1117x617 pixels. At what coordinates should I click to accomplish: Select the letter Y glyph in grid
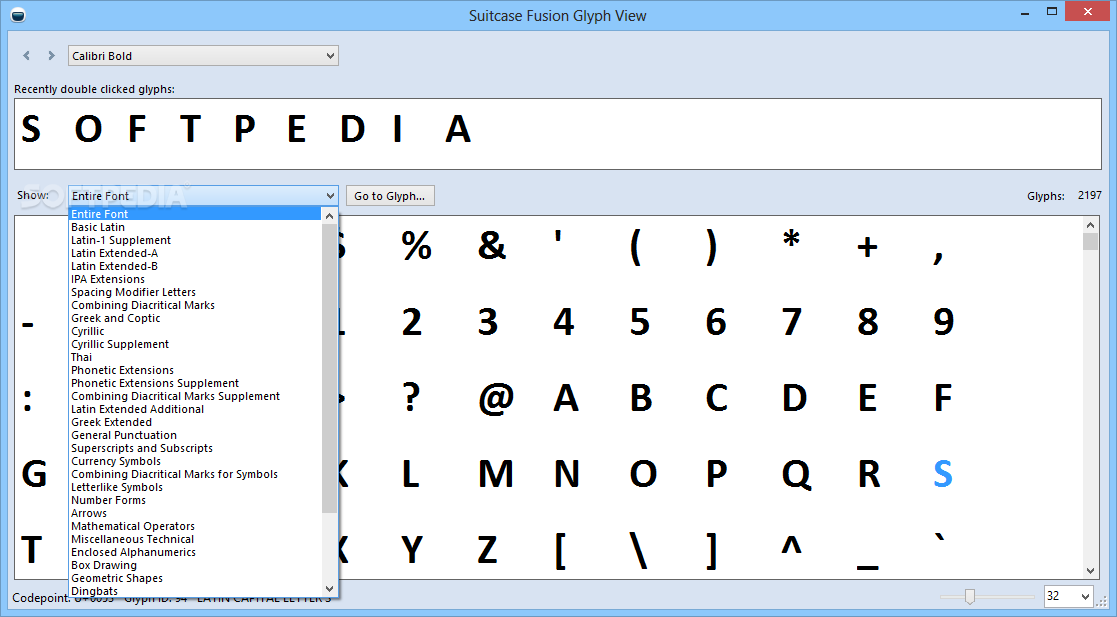coord(412,550)
